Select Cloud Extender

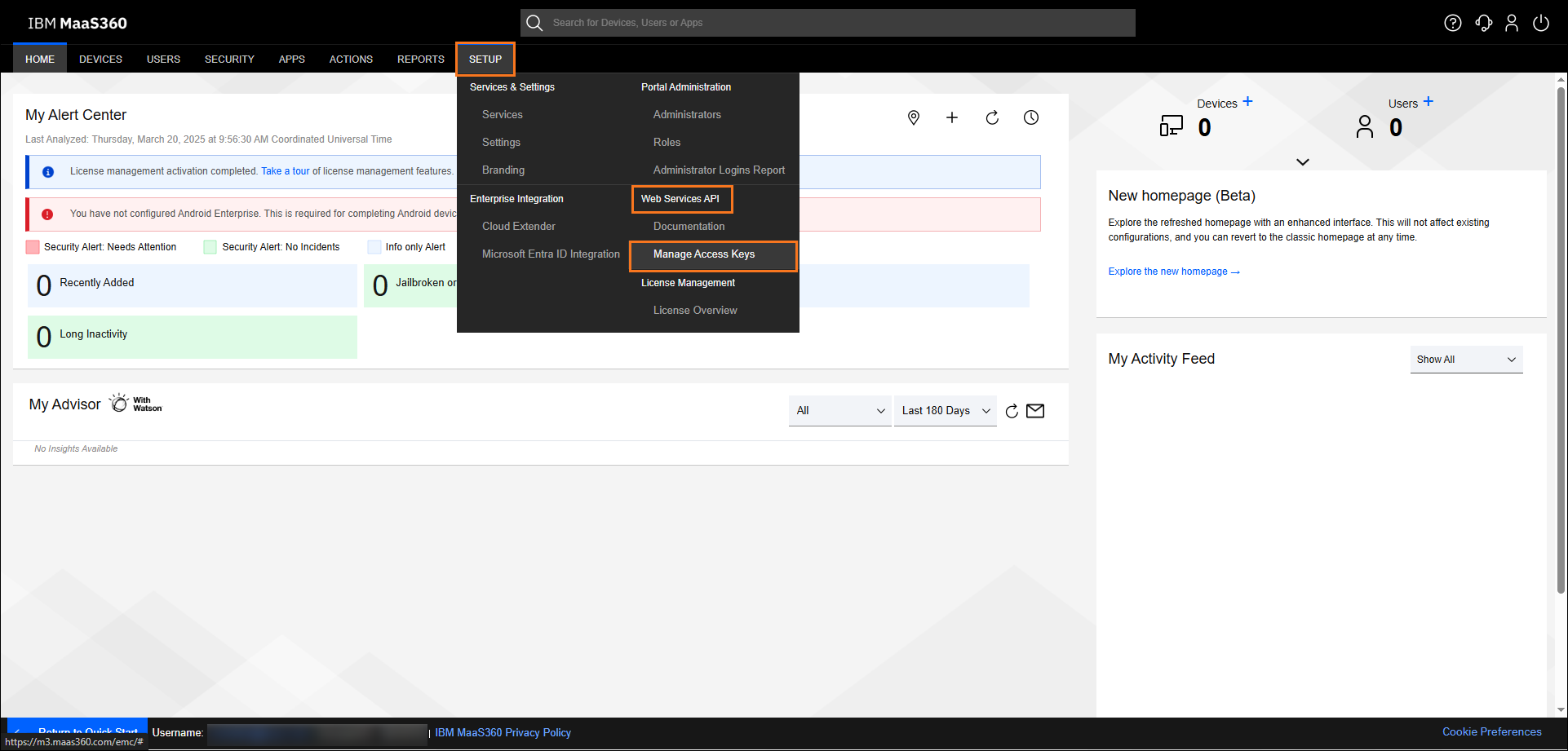(x=519, y=227)
